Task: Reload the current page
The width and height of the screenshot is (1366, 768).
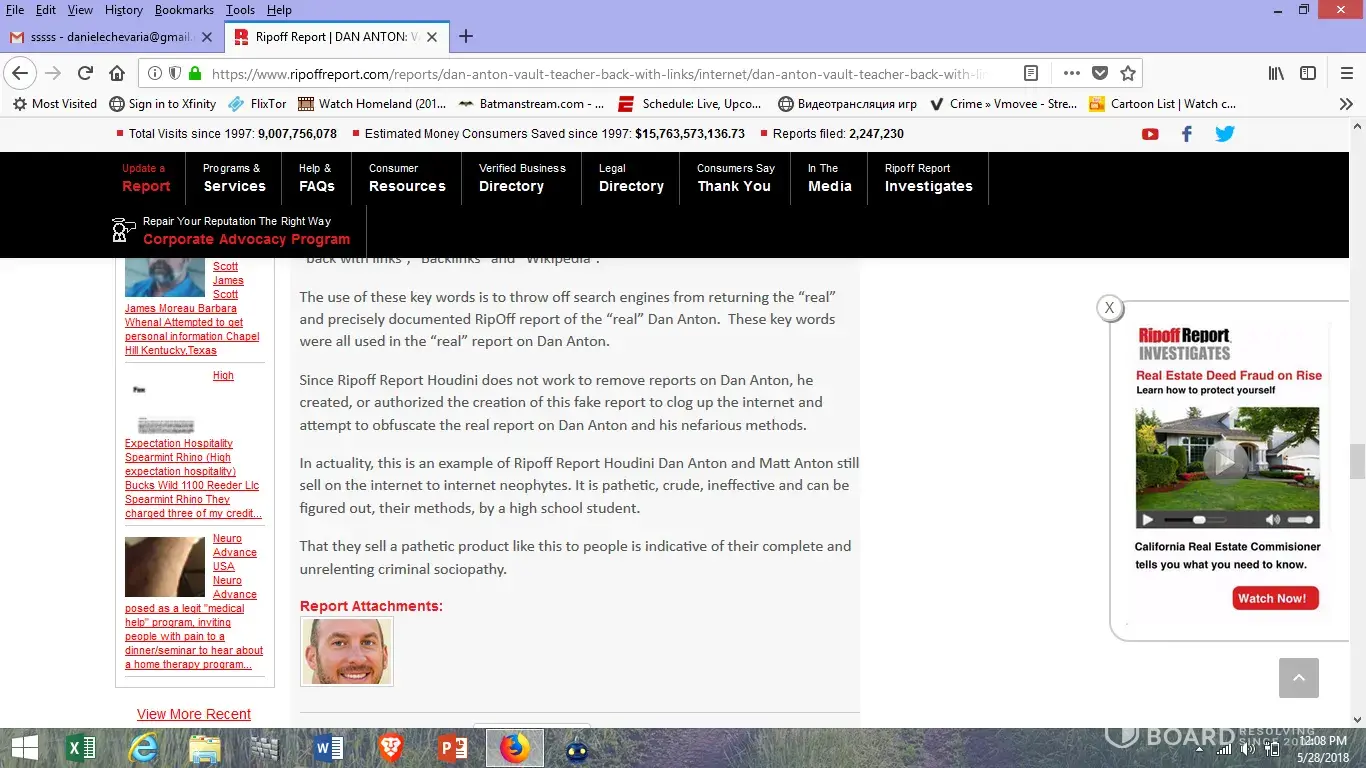Action: [x=86, y=73]
